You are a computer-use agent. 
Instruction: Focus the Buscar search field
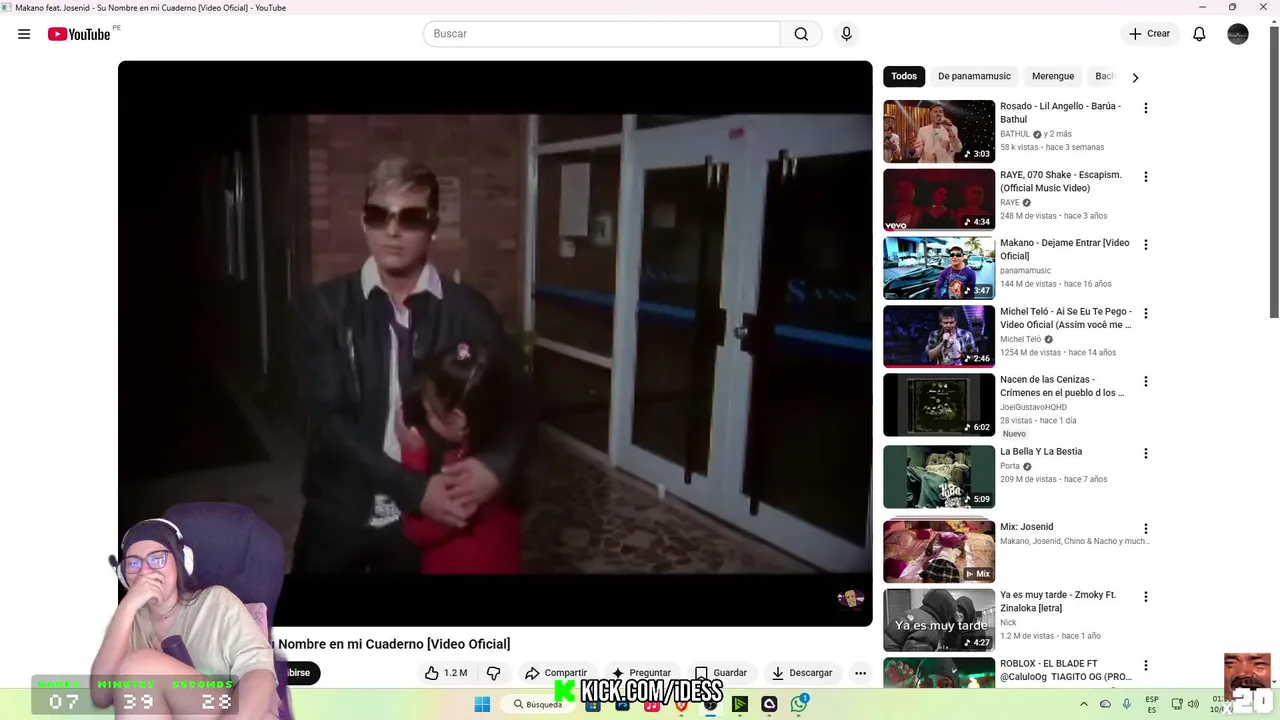(x=602, y=34)
